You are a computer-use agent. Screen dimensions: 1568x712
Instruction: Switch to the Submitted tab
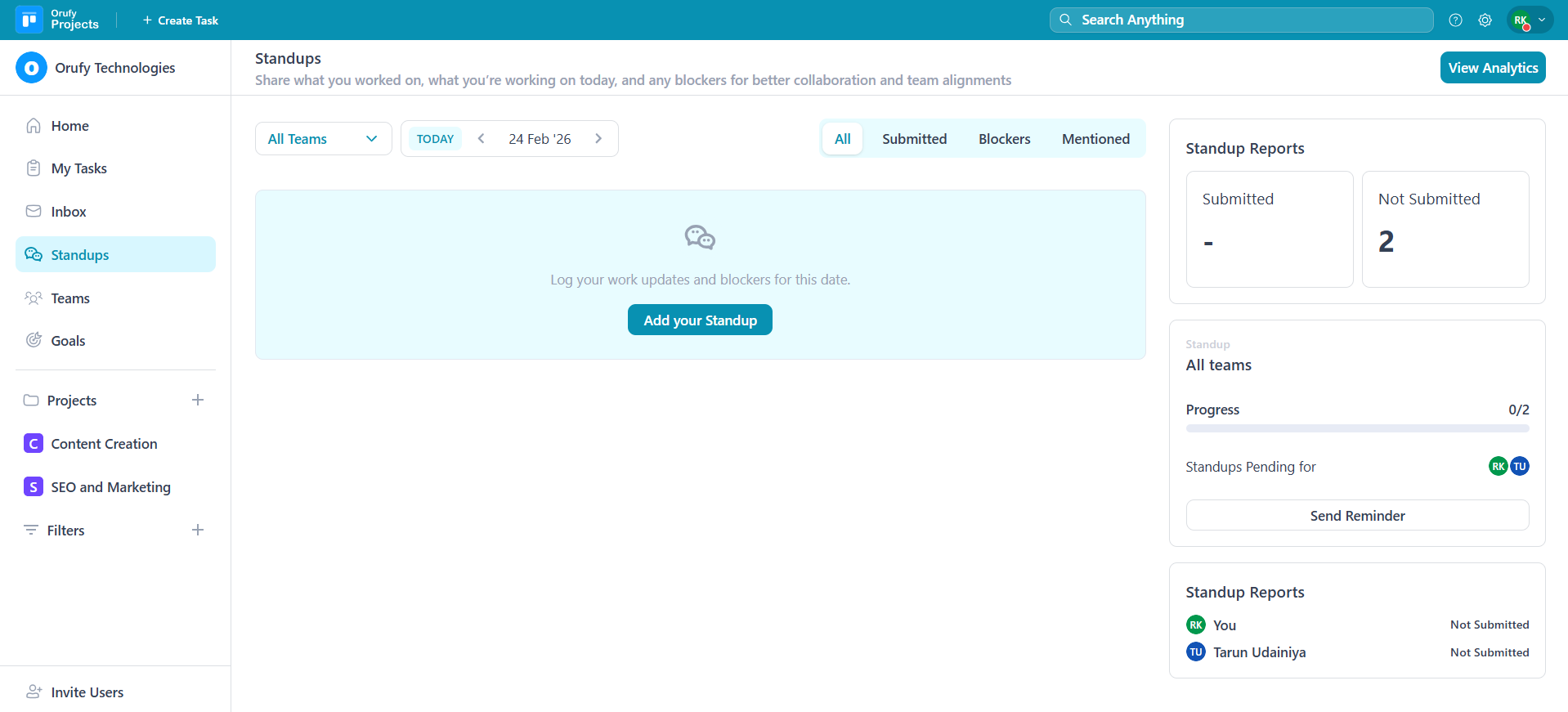914,139
